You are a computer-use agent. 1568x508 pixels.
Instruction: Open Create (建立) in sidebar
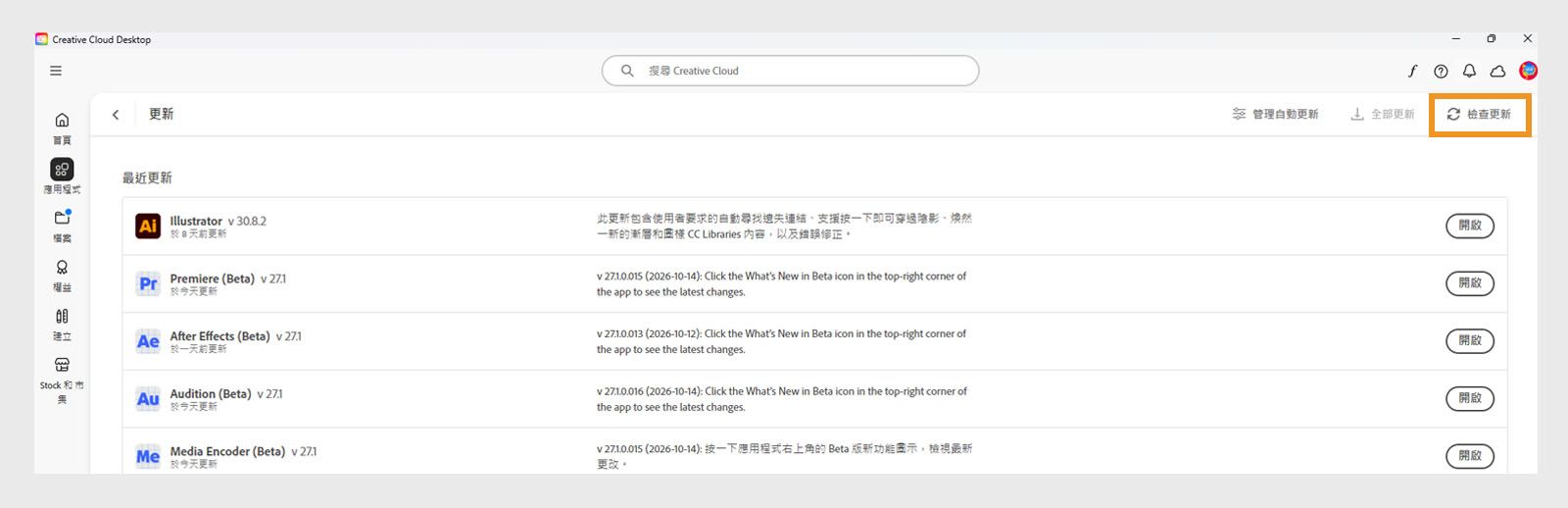pos(62,324)
